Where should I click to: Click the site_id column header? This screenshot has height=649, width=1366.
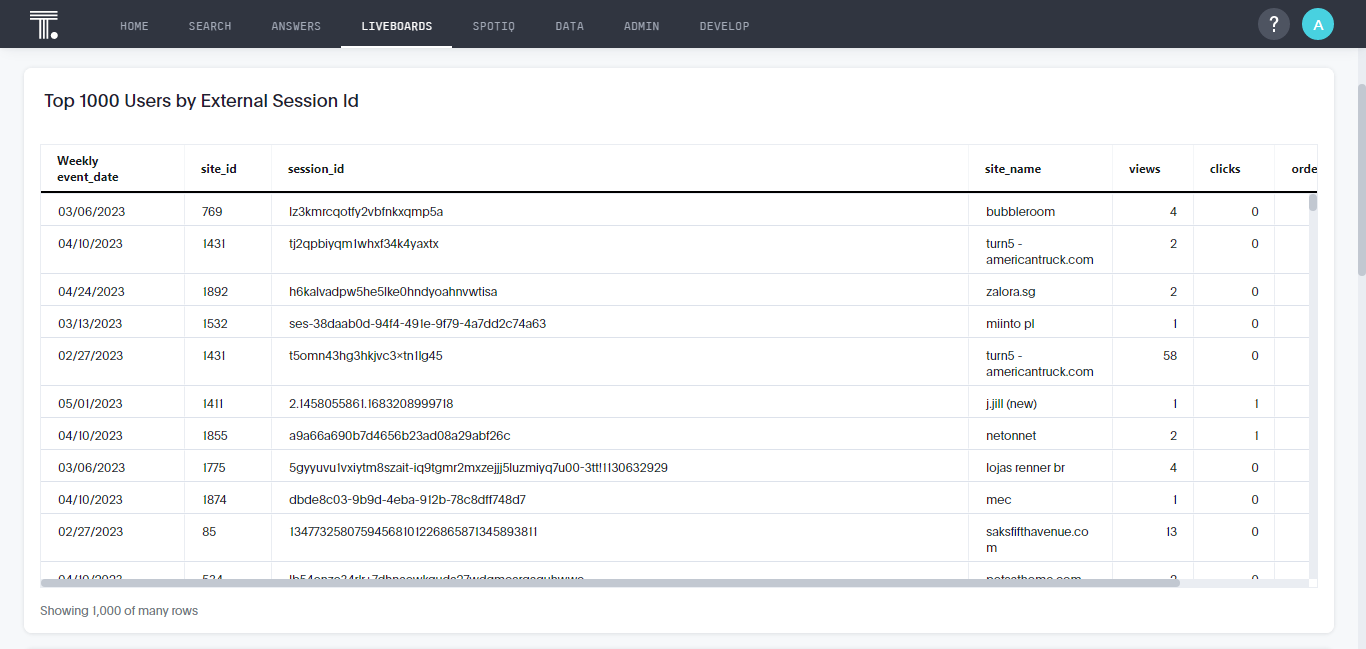(219, 169)
